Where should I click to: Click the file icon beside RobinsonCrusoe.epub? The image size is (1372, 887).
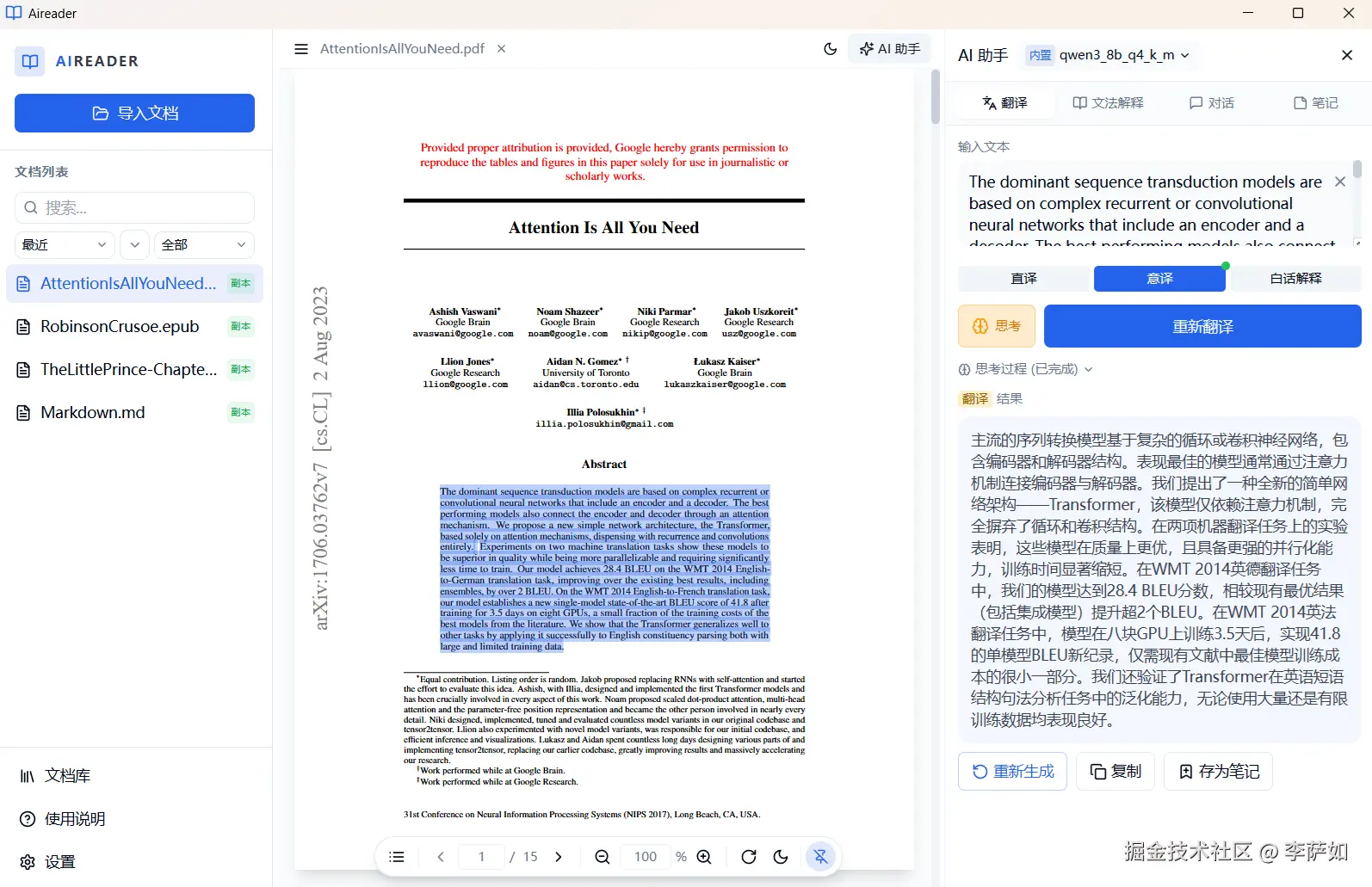[x=24, y=326]
